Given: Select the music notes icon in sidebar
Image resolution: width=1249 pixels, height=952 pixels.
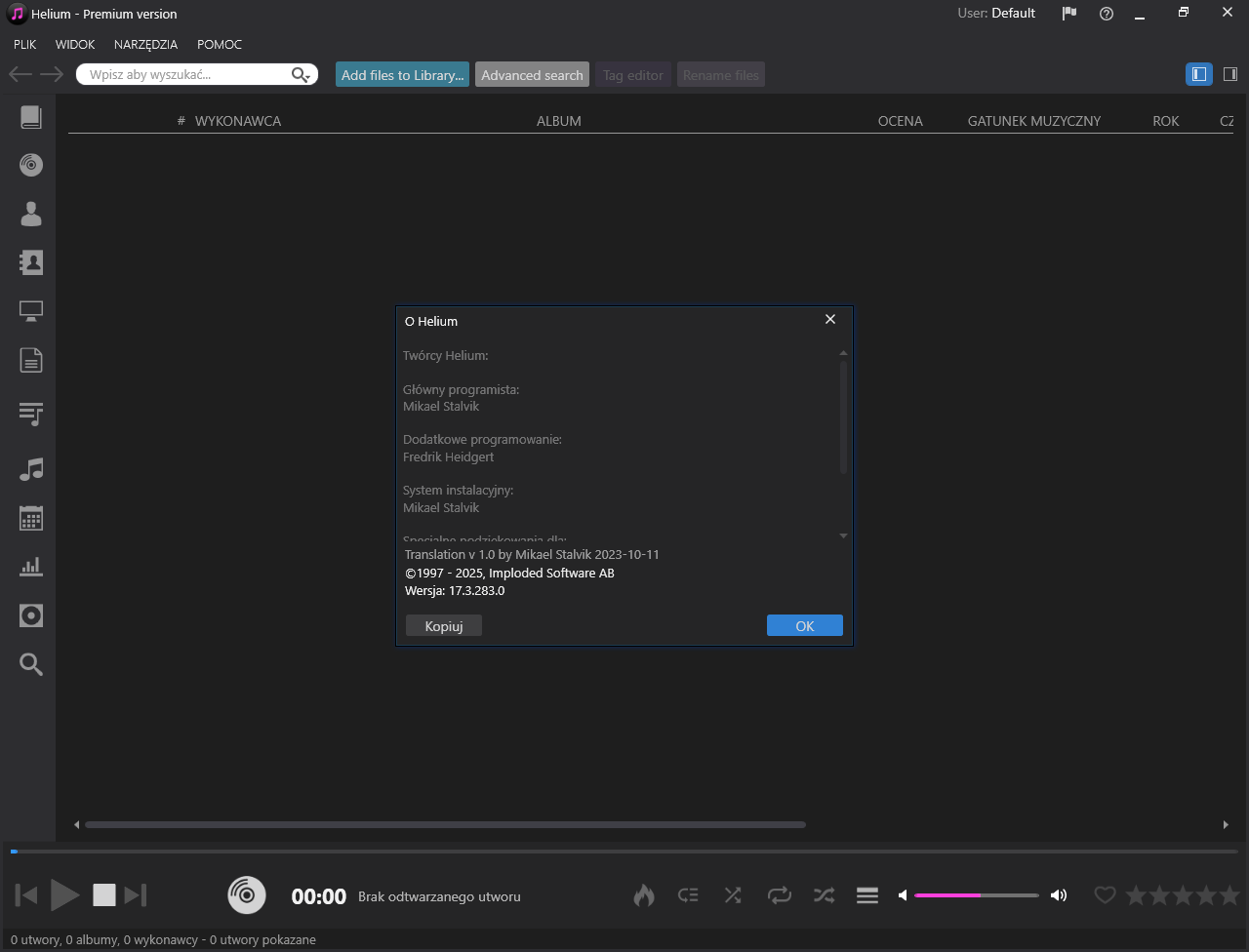Looking at the screenshot, I should pos(31,469).
